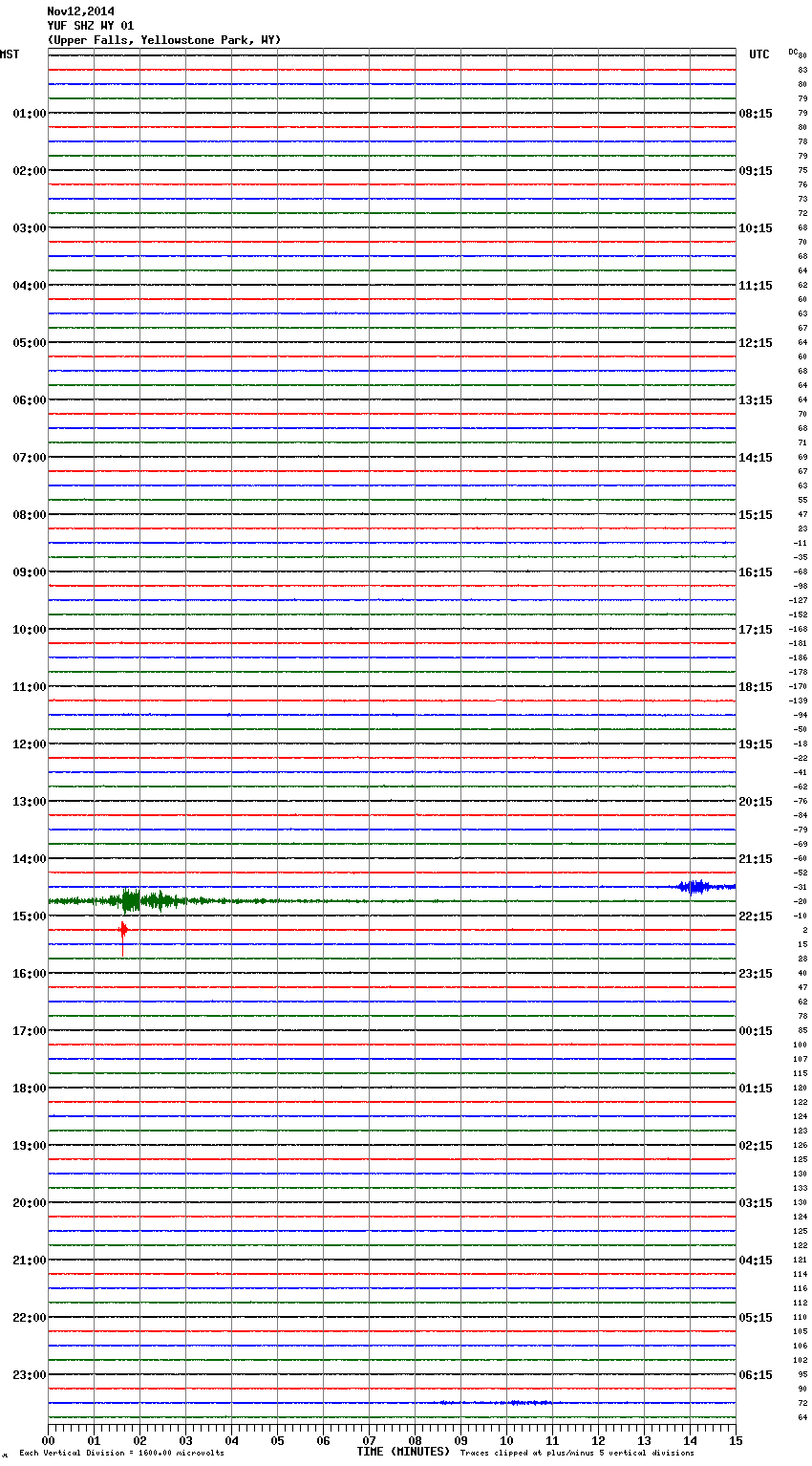Select the 09:00 MST time label

coord(29,572)
